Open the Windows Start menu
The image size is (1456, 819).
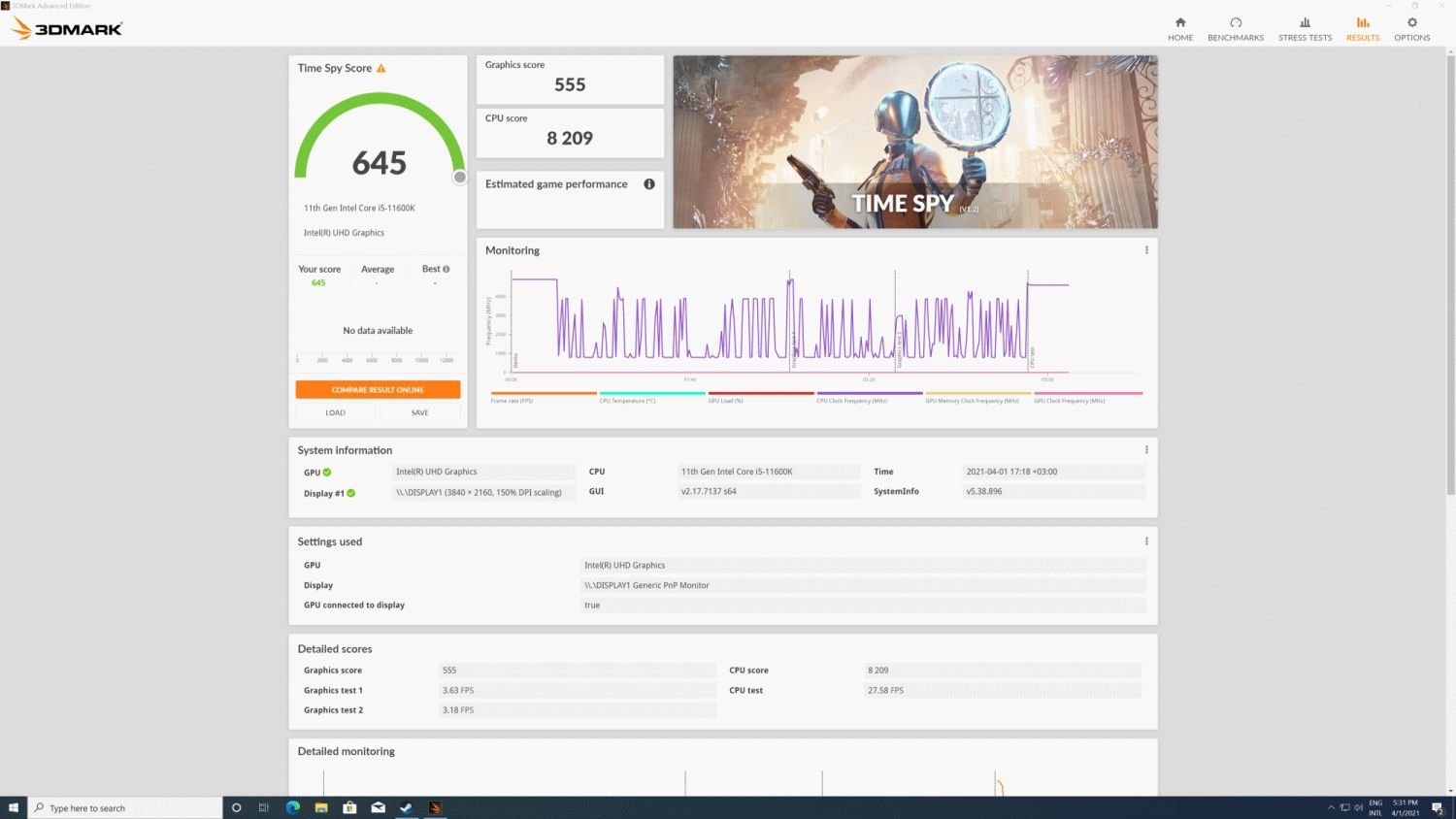14,807
